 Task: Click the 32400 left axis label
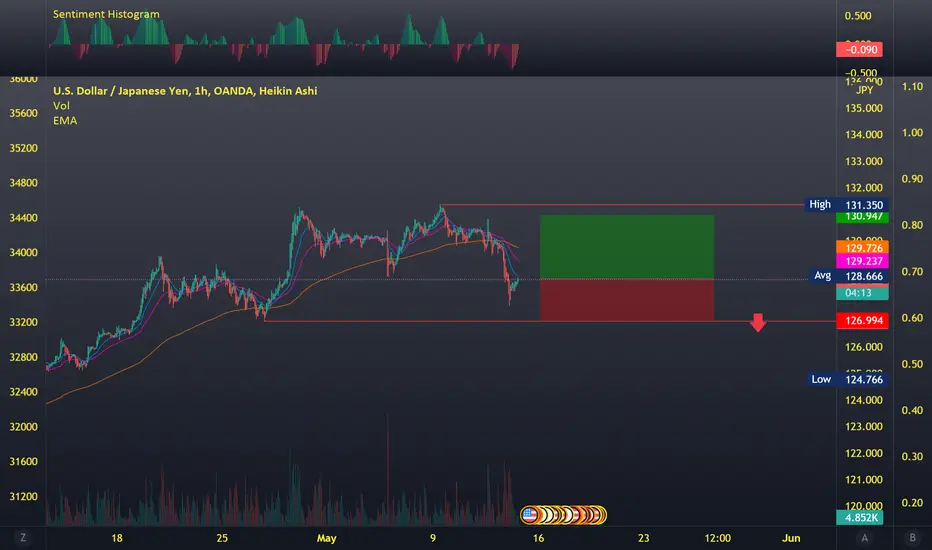pos(23,392)
